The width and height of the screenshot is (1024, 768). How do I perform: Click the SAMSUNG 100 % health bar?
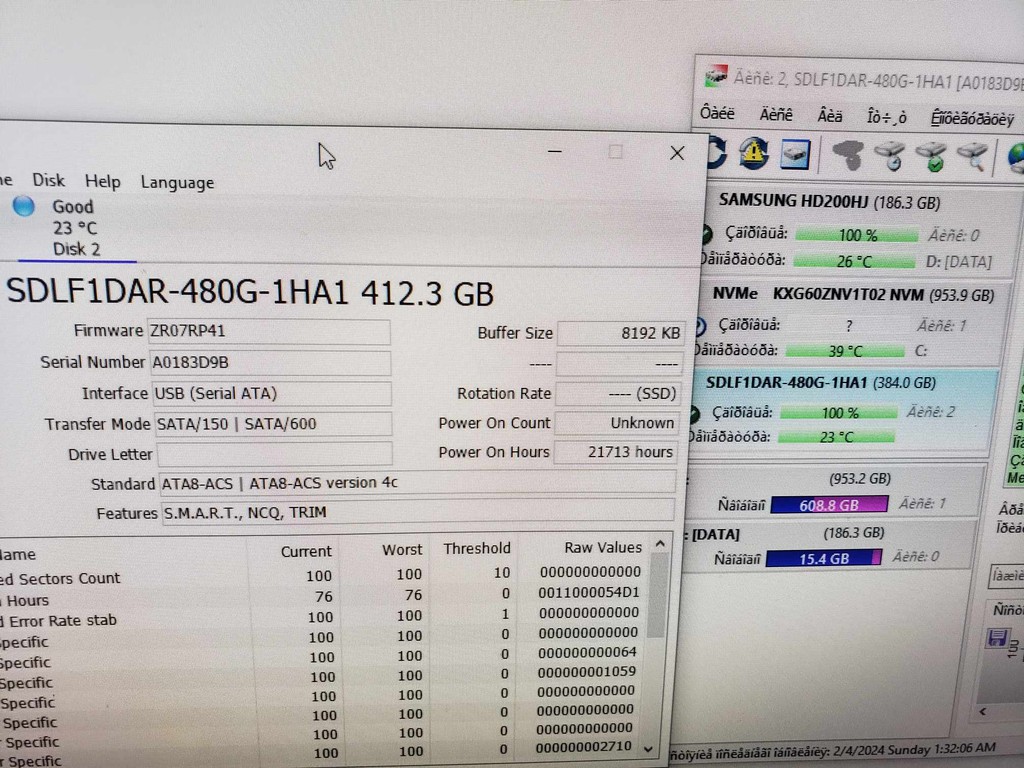pos(857,235)
